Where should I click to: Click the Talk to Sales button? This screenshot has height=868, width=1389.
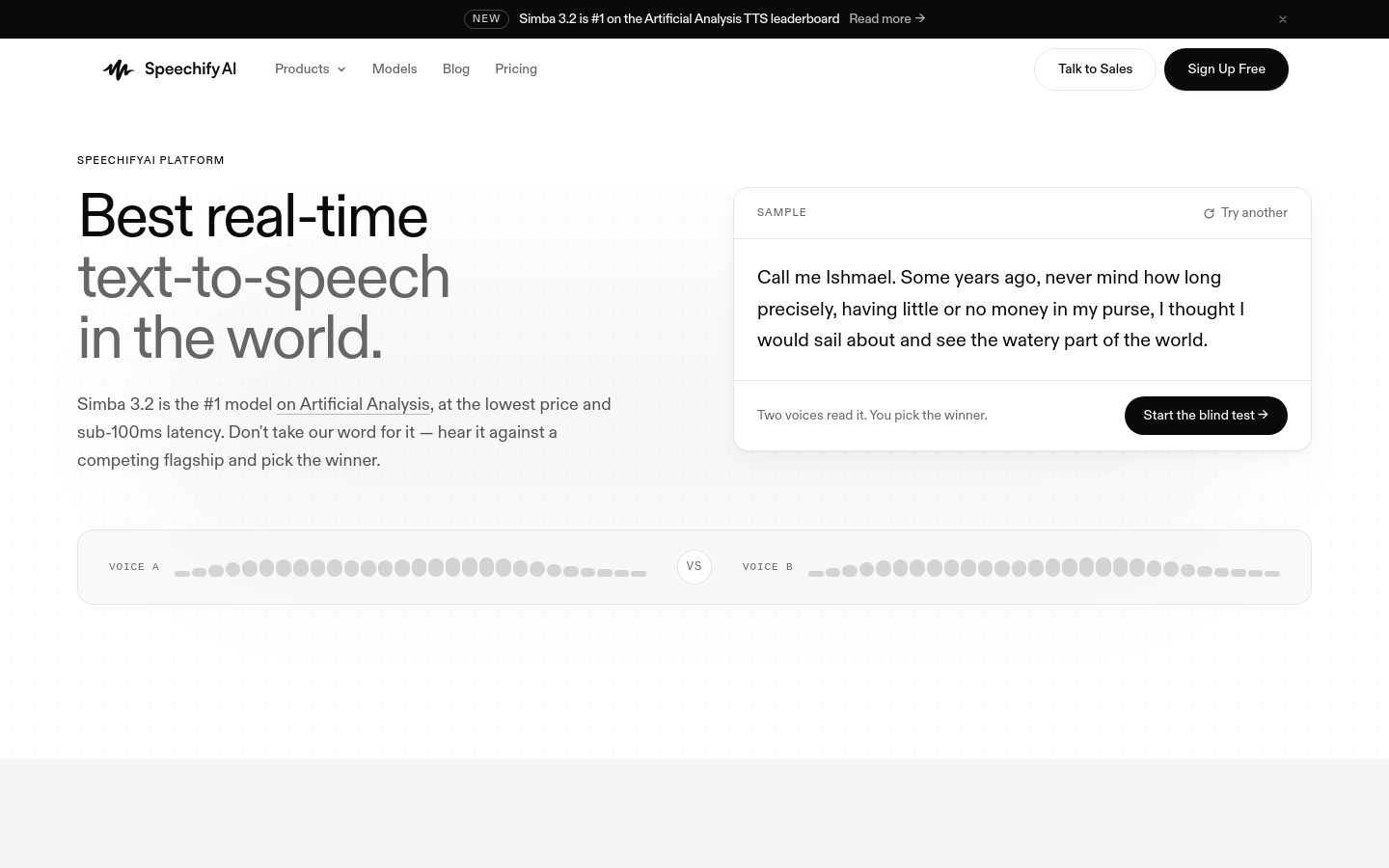[x=1095, y=69]
